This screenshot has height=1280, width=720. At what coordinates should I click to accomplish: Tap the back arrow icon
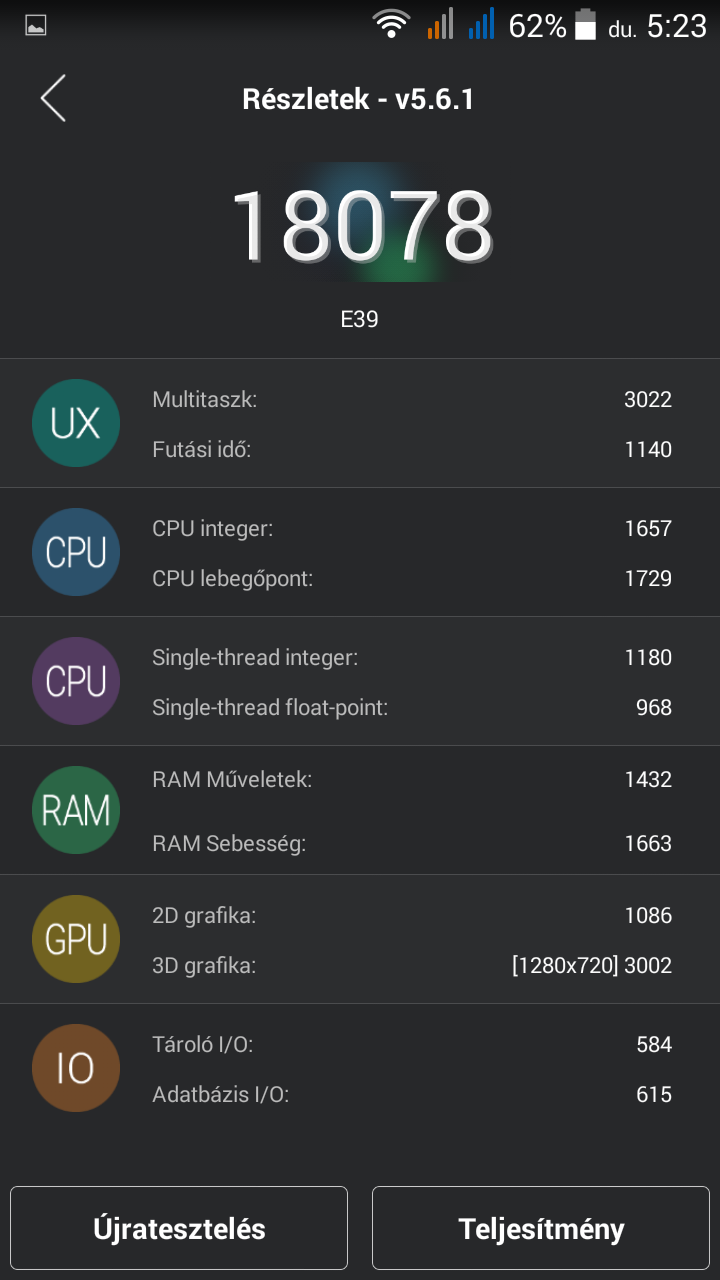coord(53,99)
